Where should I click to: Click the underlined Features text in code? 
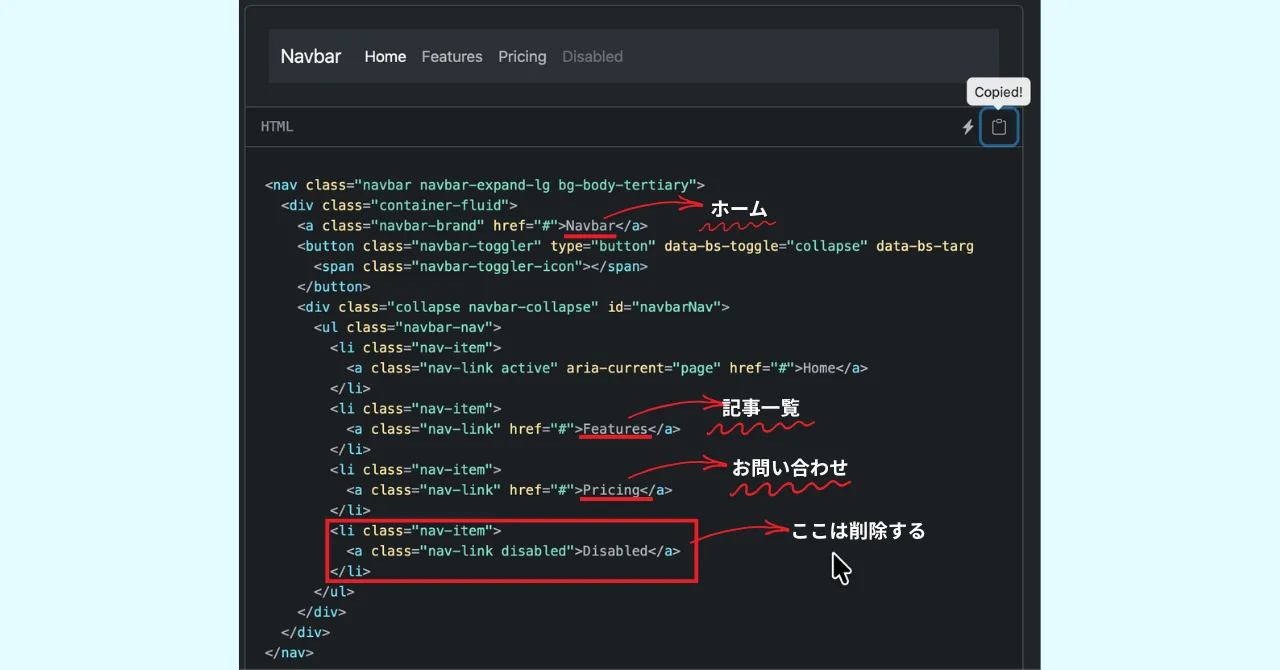(614, 429)
